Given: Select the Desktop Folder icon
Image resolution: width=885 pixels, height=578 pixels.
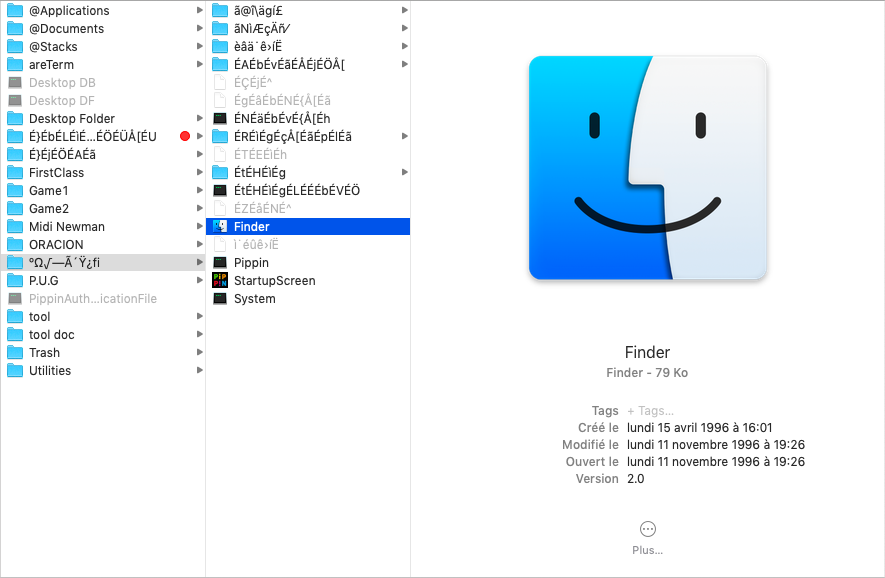Looking at the screenshot, I should pos(15,119).
